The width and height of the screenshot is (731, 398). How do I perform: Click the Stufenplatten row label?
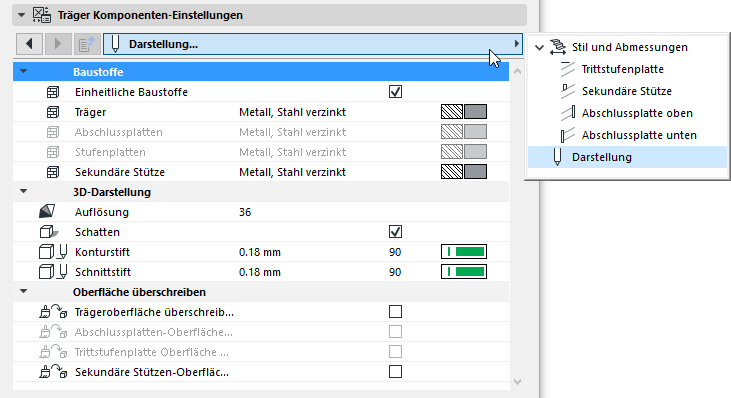coord(110,152)
